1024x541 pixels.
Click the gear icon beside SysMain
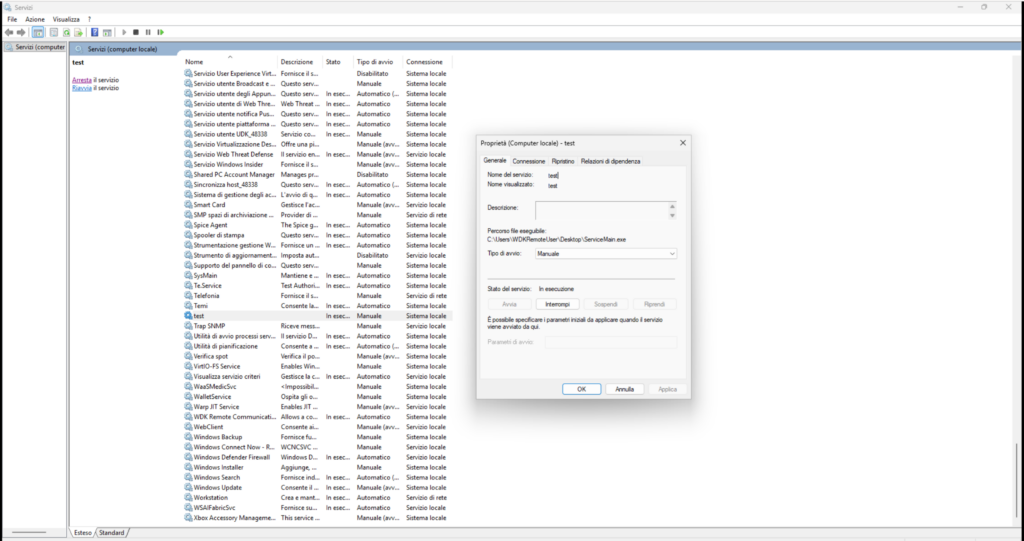(188, 275)
